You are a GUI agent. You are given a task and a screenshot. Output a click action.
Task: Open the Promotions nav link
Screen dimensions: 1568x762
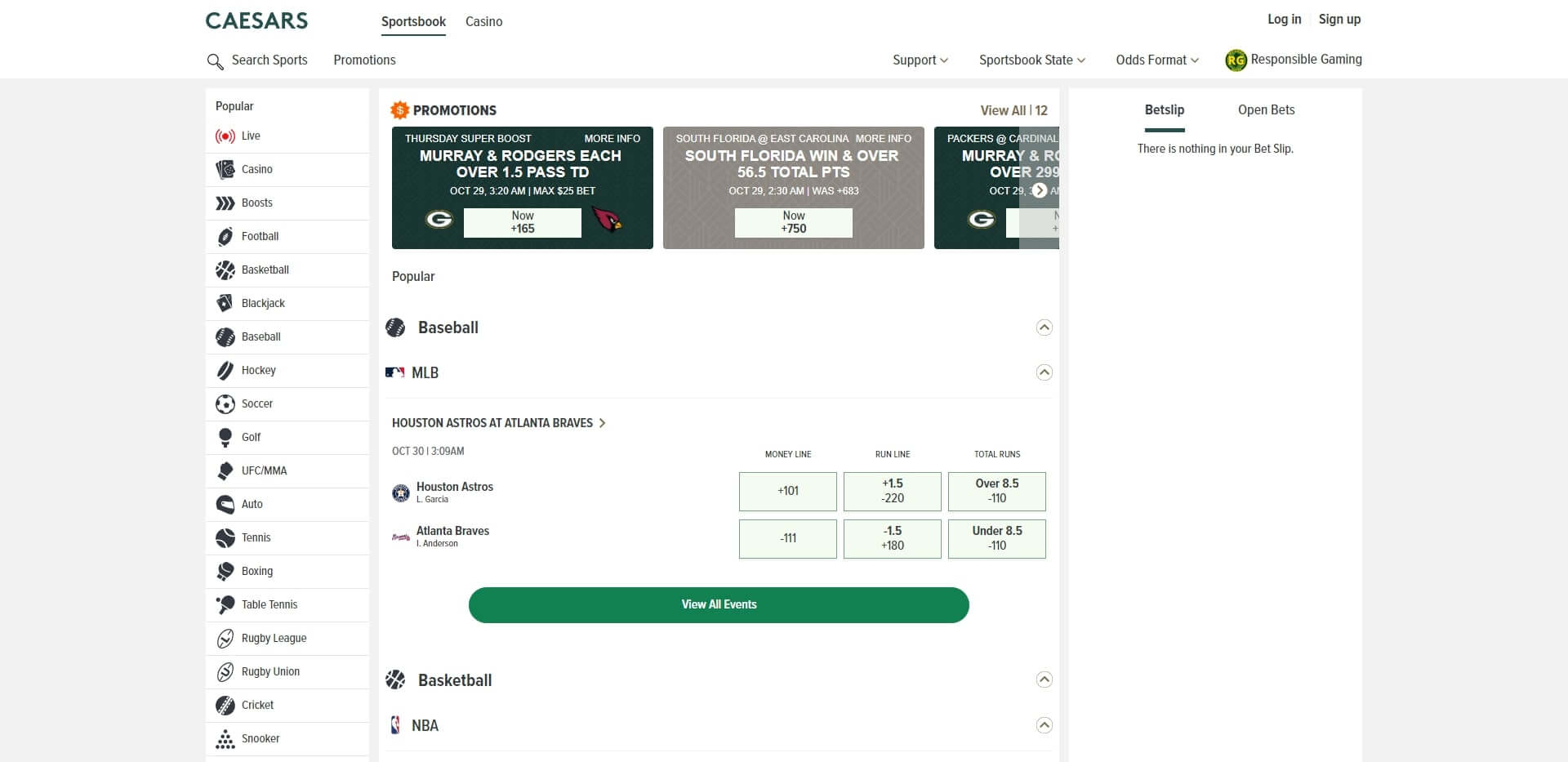[x=364, y=60]
